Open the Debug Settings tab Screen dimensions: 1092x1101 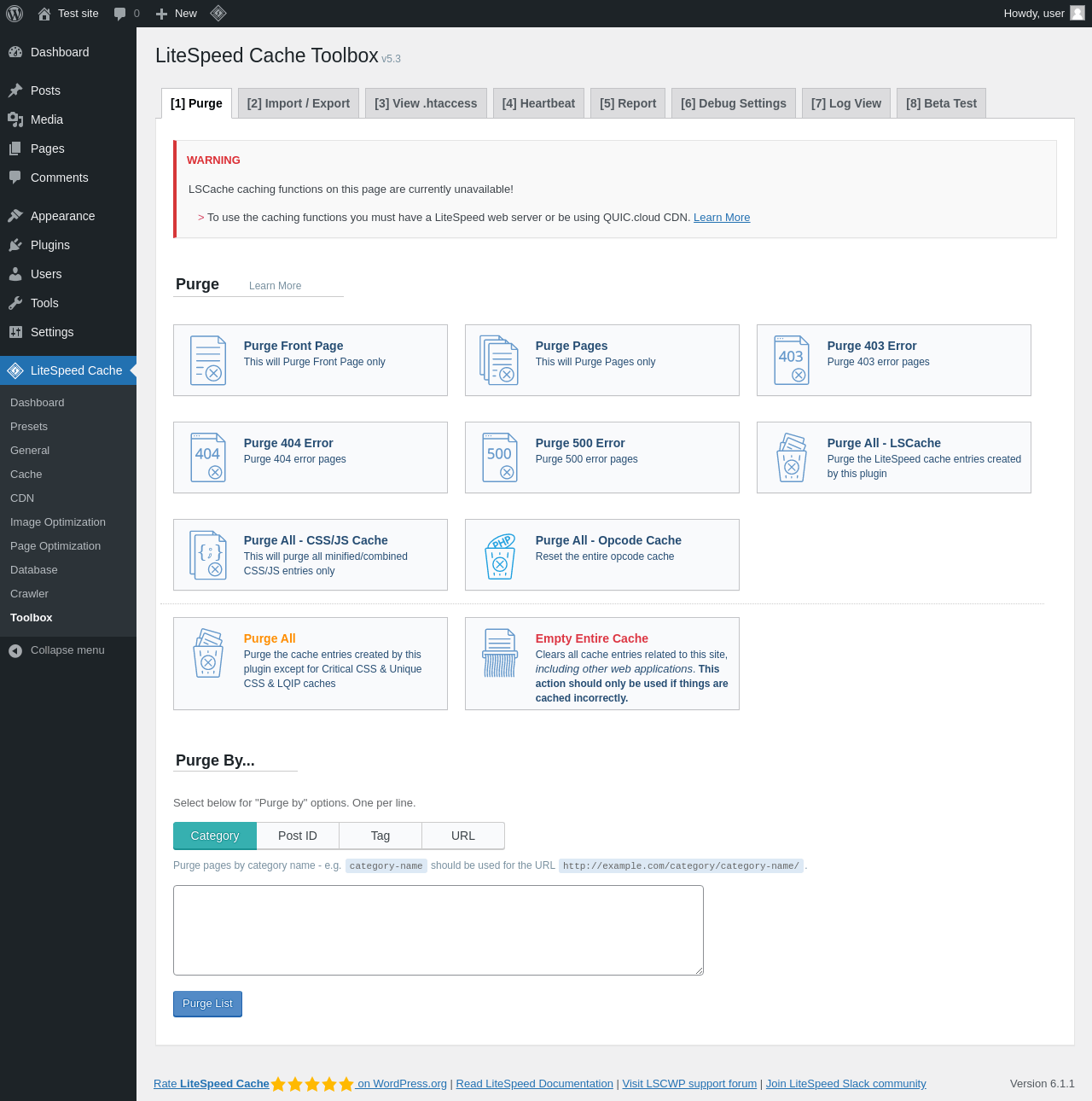click(x=734, y=103)
